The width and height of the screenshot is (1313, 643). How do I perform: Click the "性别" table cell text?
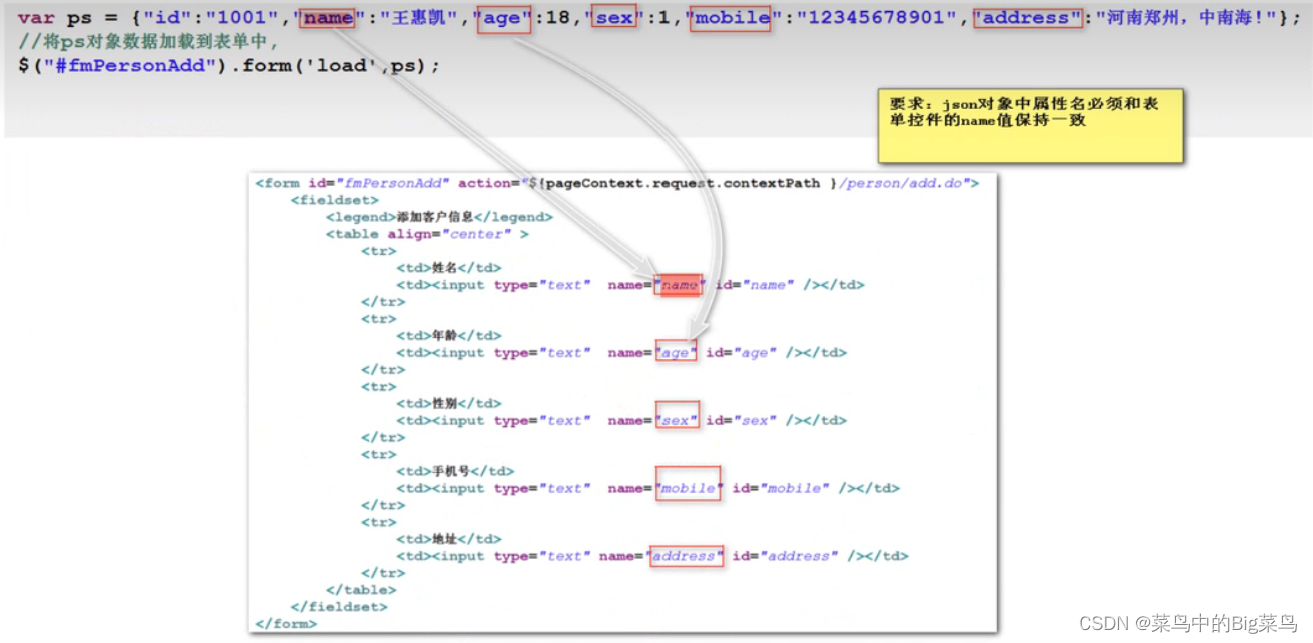click(x=444, y=404)
